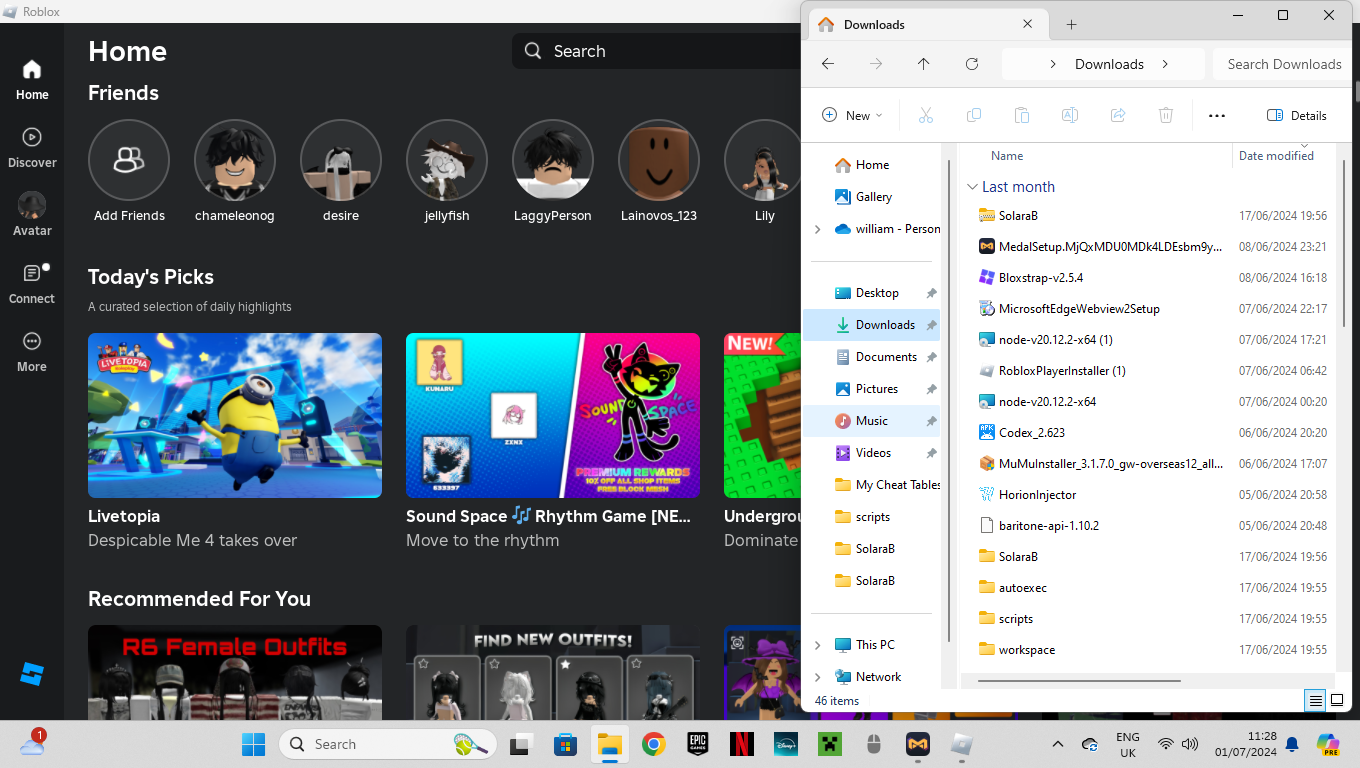Open Task View from the taskbar
The width and height of the screenshot is (1360, 768).
click(x=521, y=744)
